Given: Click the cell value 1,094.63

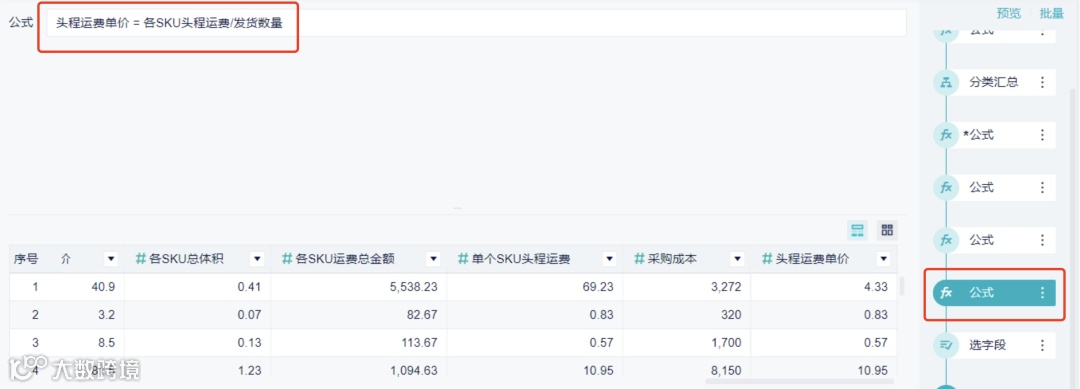Looking at the screenshot, I should tap(413, 371).
